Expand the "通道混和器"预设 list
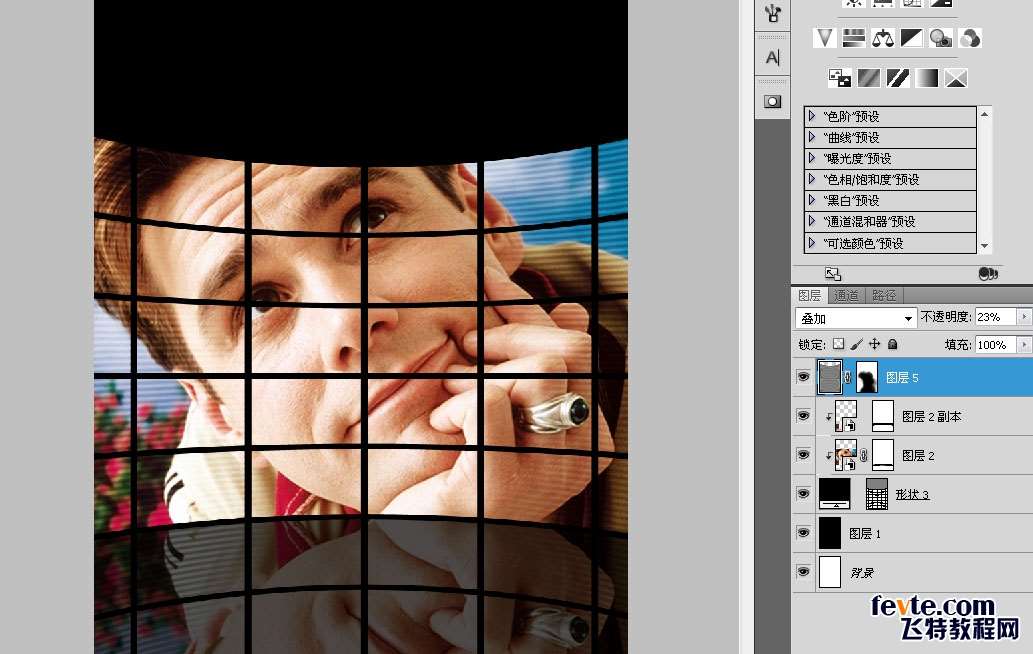The height and width of the screenshot is (654, 1033). tap(812, 221)
